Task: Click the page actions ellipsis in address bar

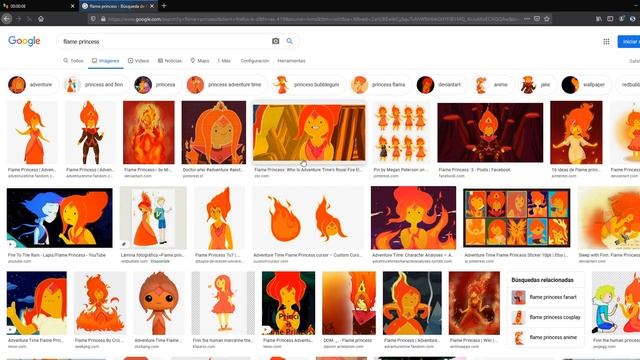Action: (x=527, y=19)
